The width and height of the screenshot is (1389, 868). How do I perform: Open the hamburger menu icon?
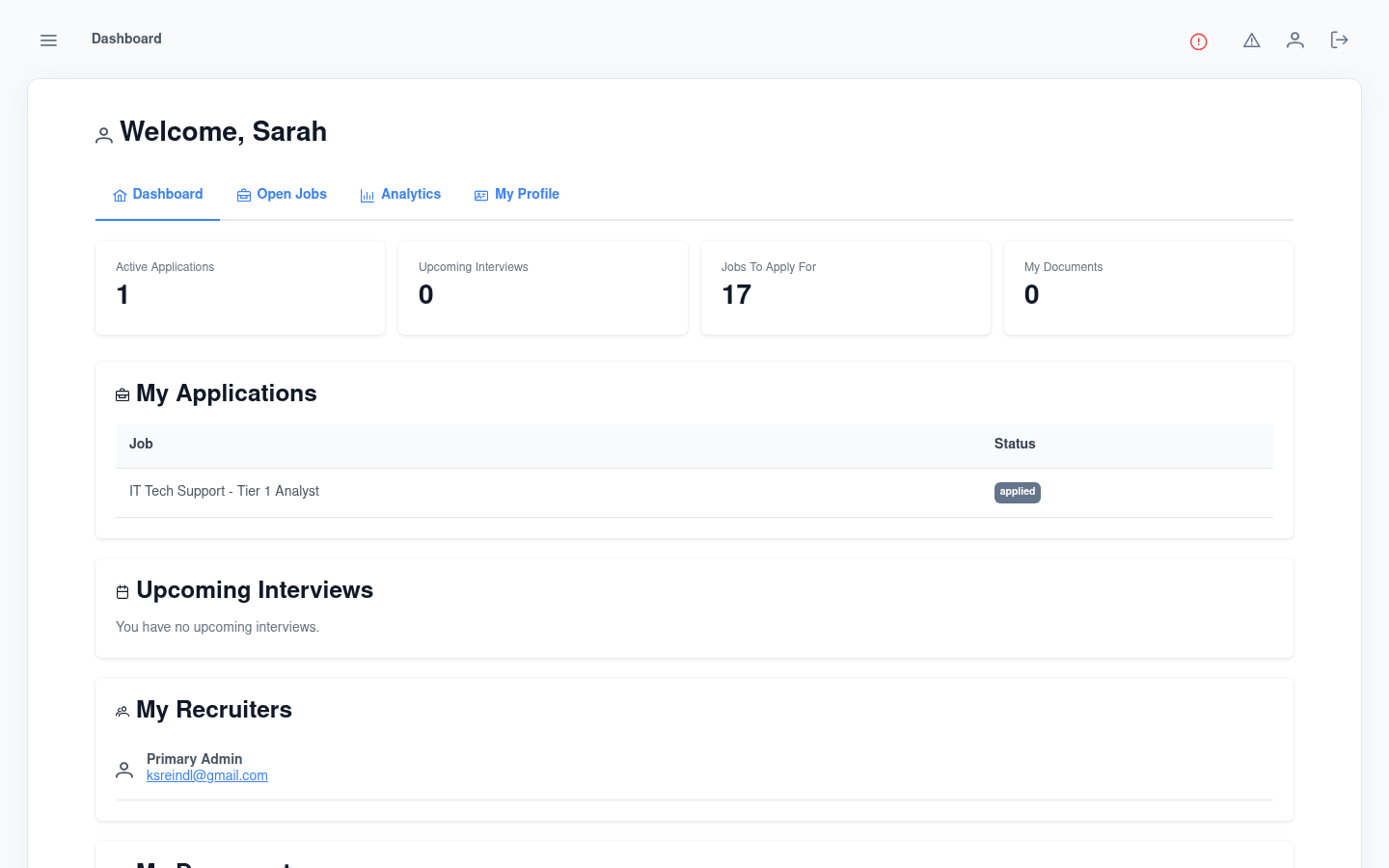[x=48, y=41]
